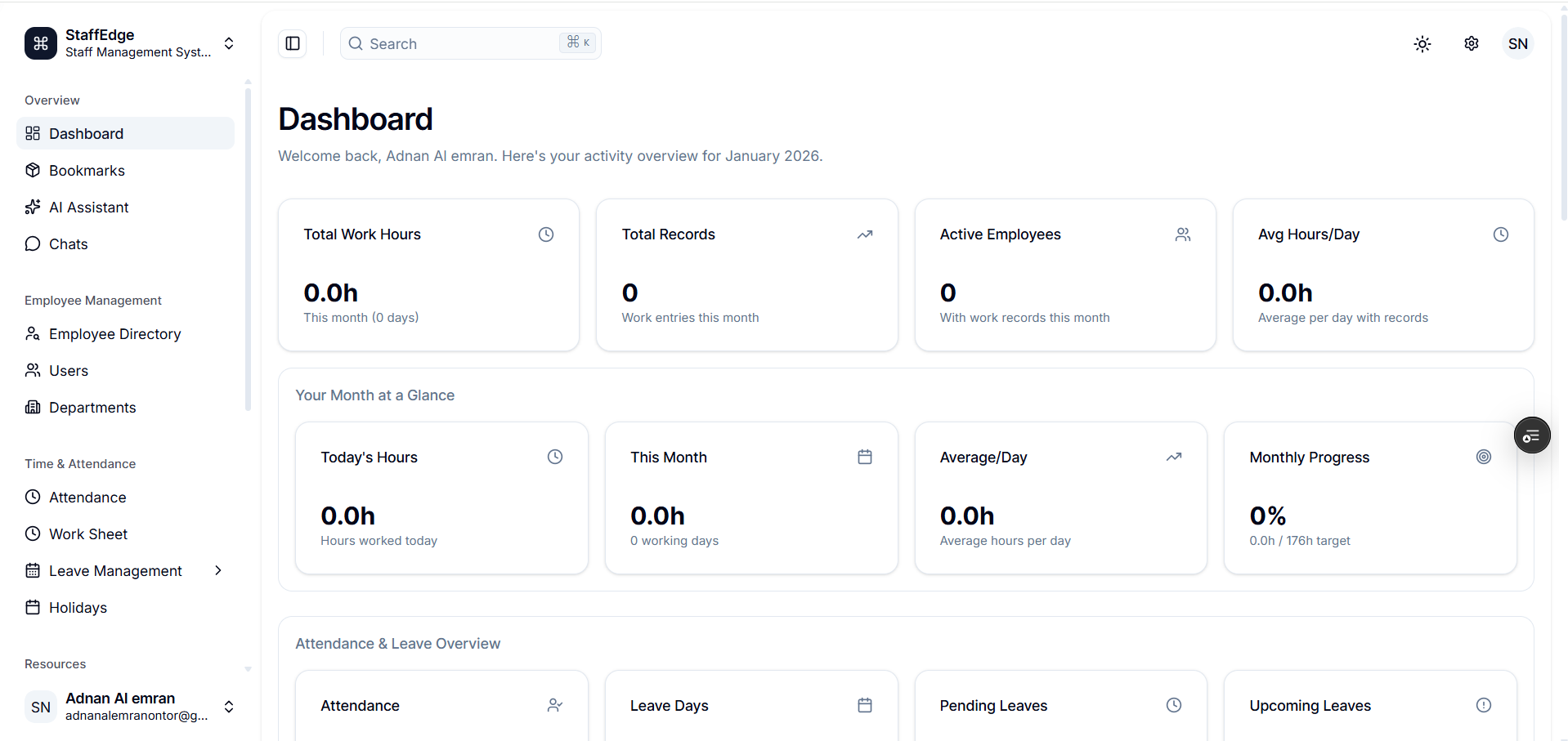Go to Chats
The image size is (1568, 741).
(125, 243)
